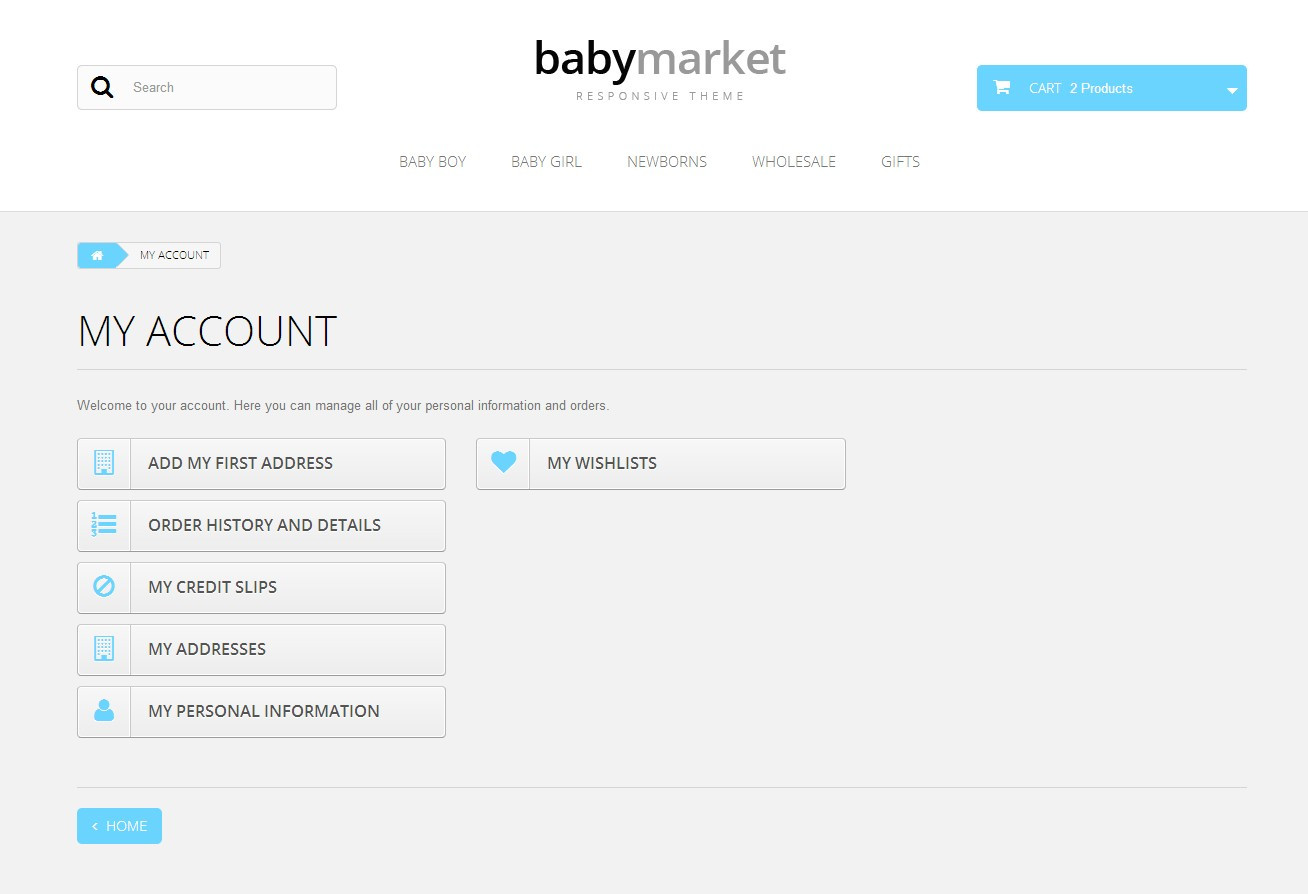Click the building icon beside Add My First Address

pos(104,463)
